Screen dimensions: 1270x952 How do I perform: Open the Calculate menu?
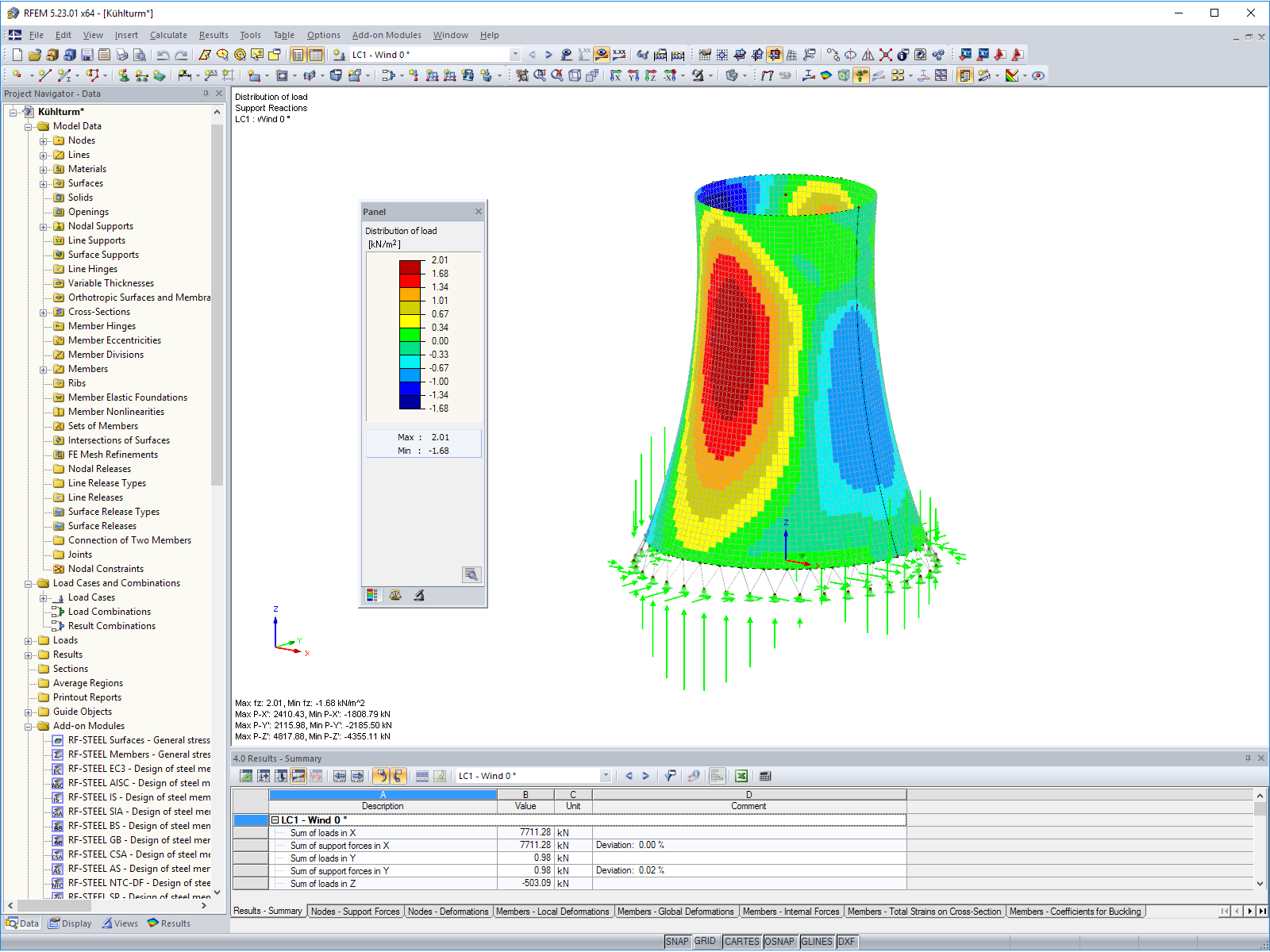[168, 35]
